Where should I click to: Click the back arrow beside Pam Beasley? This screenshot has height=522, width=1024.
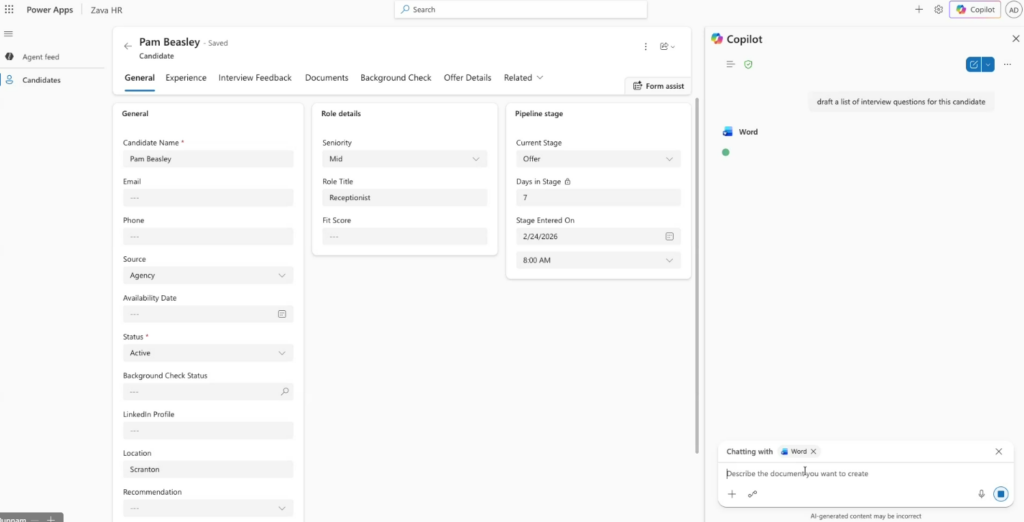point(127,46)
